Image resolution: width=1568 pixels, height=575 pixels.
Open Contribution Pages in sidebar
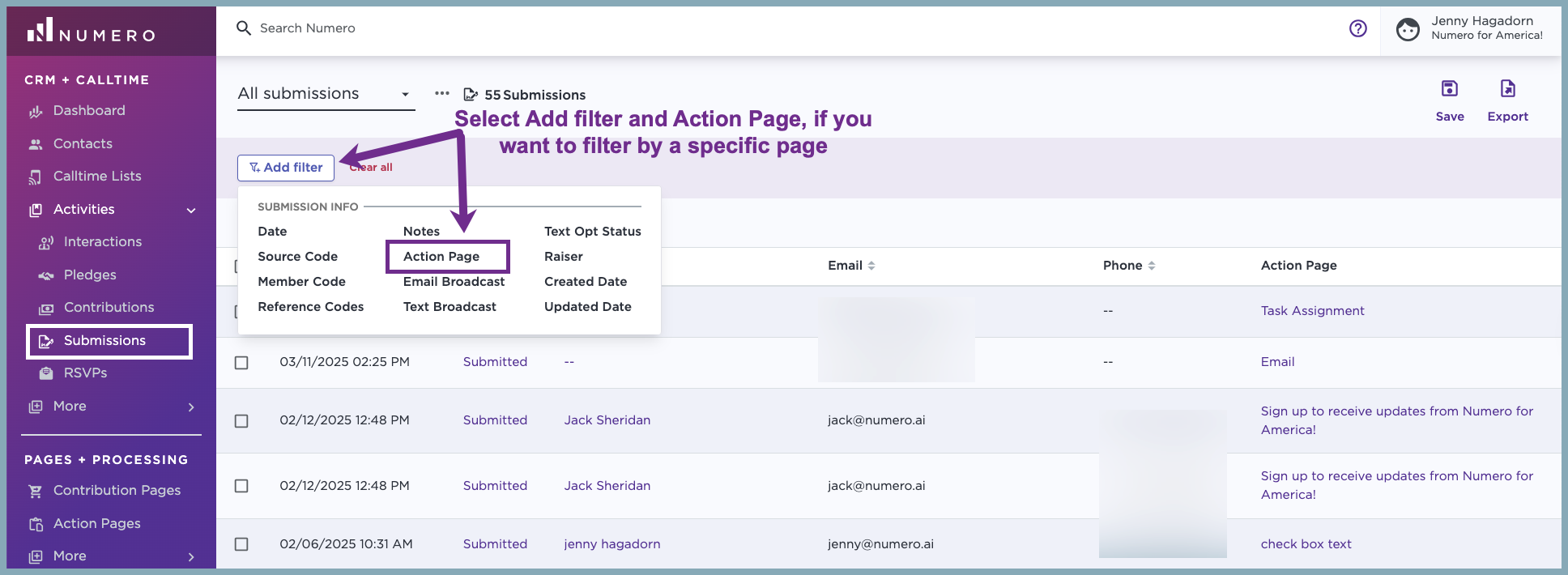pos(117,491)
